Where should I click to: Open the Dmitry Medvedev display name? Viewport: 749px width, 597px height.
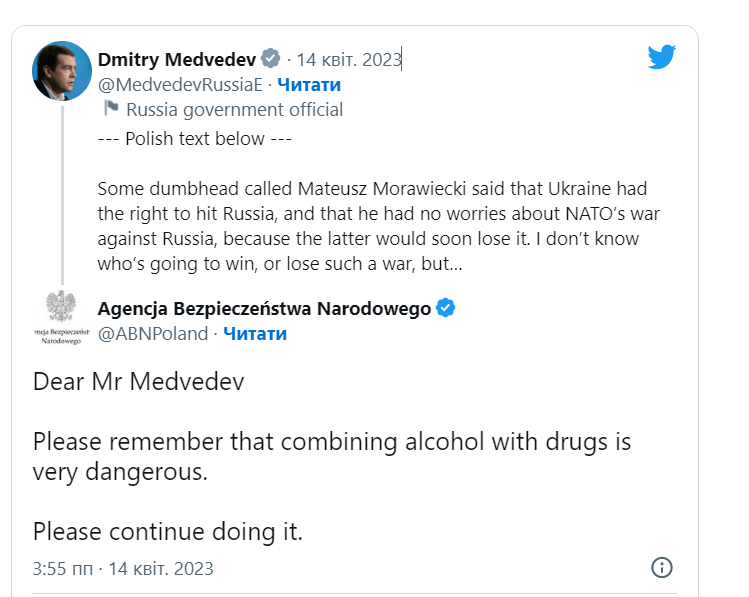177,59
